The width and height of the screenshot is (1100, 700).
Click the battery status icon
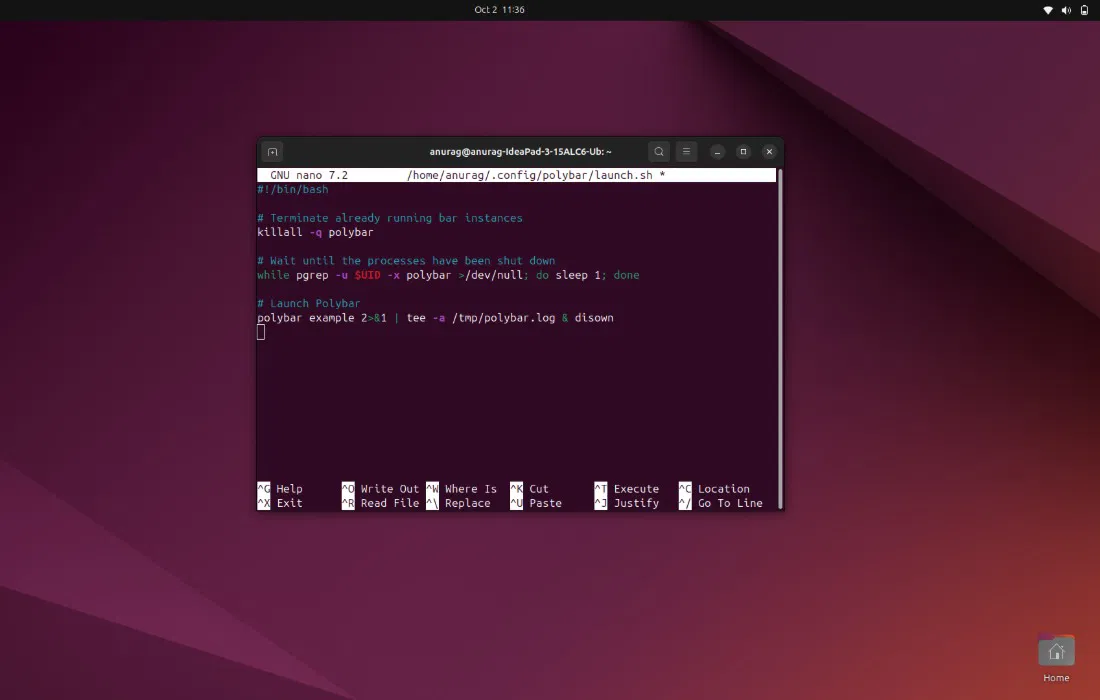pos(1082,10)
